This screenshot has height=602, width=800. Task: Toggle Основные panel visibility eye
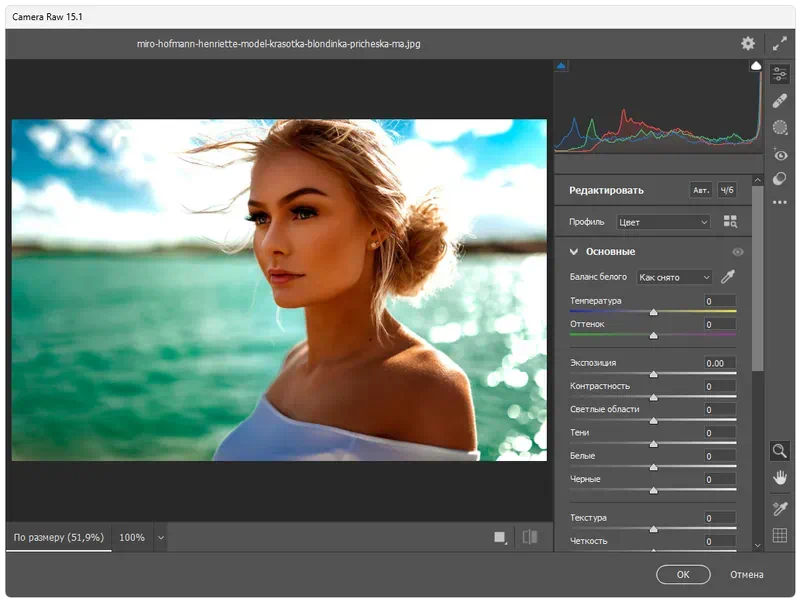click(x=738, y=252)
